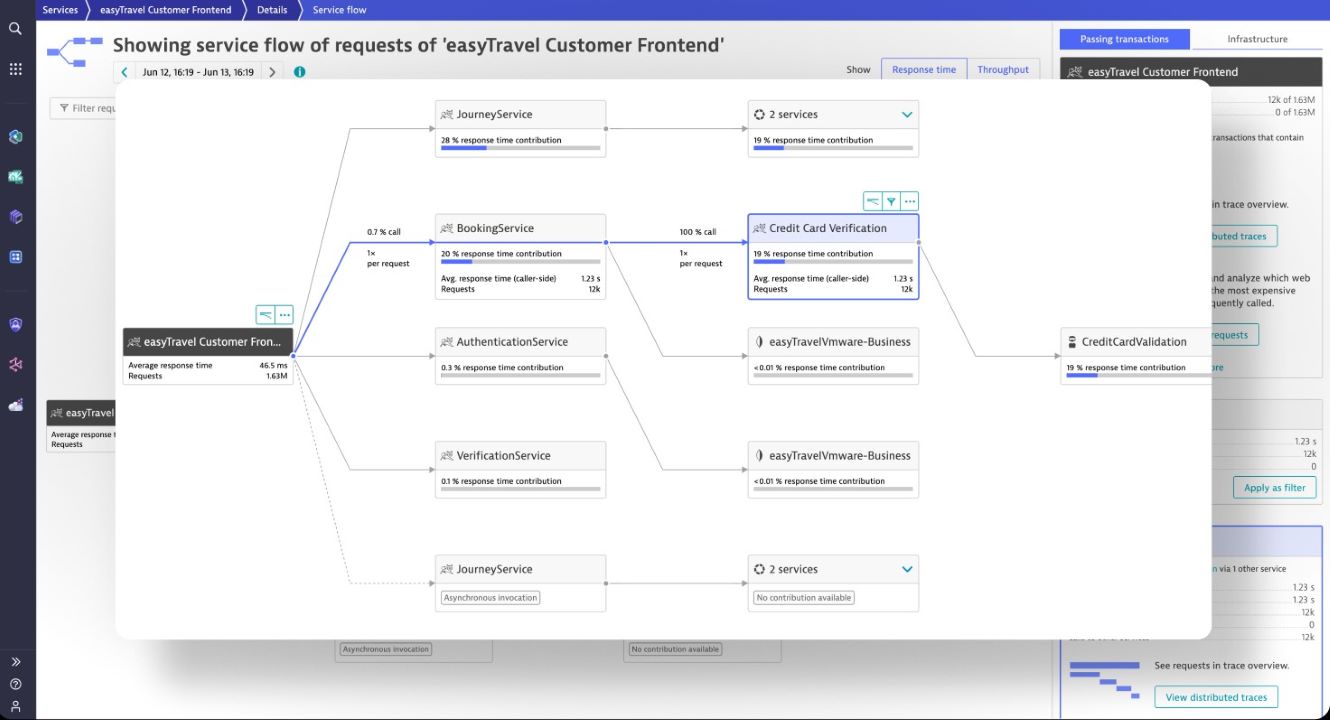
Task: Go to easyTravel Customer Frontend breadcrumb
Action: (166, 10)
